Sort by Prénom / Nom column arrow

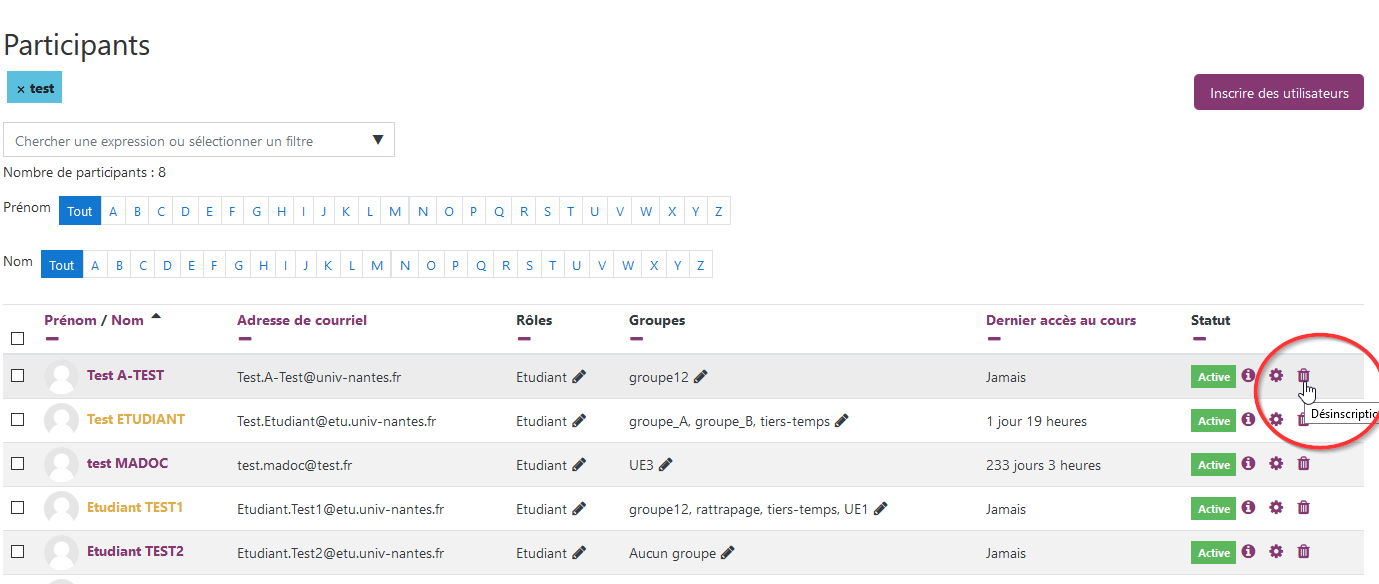(x=156, y=318)
